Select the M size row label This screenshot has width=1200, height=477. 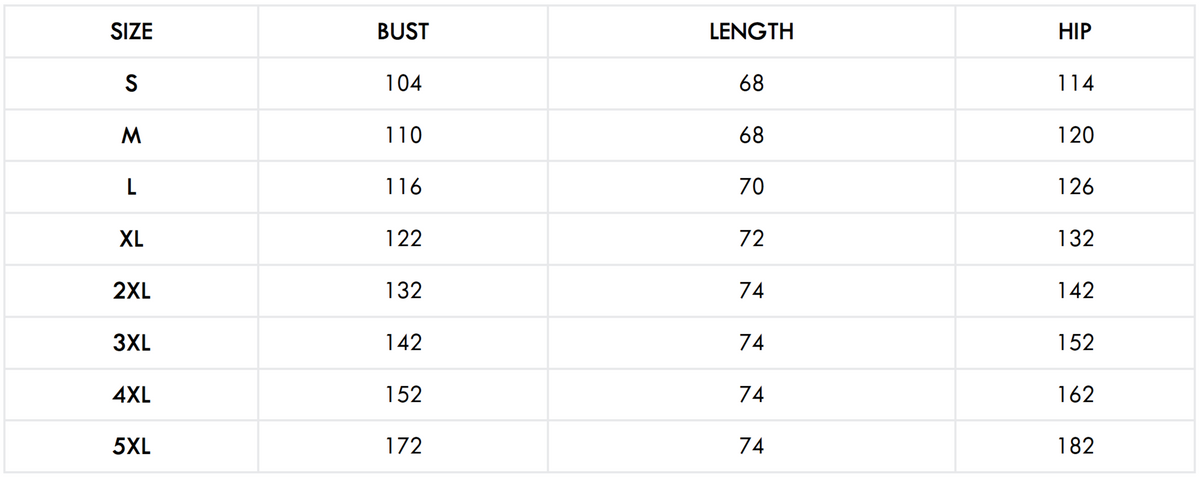(131, 136)
